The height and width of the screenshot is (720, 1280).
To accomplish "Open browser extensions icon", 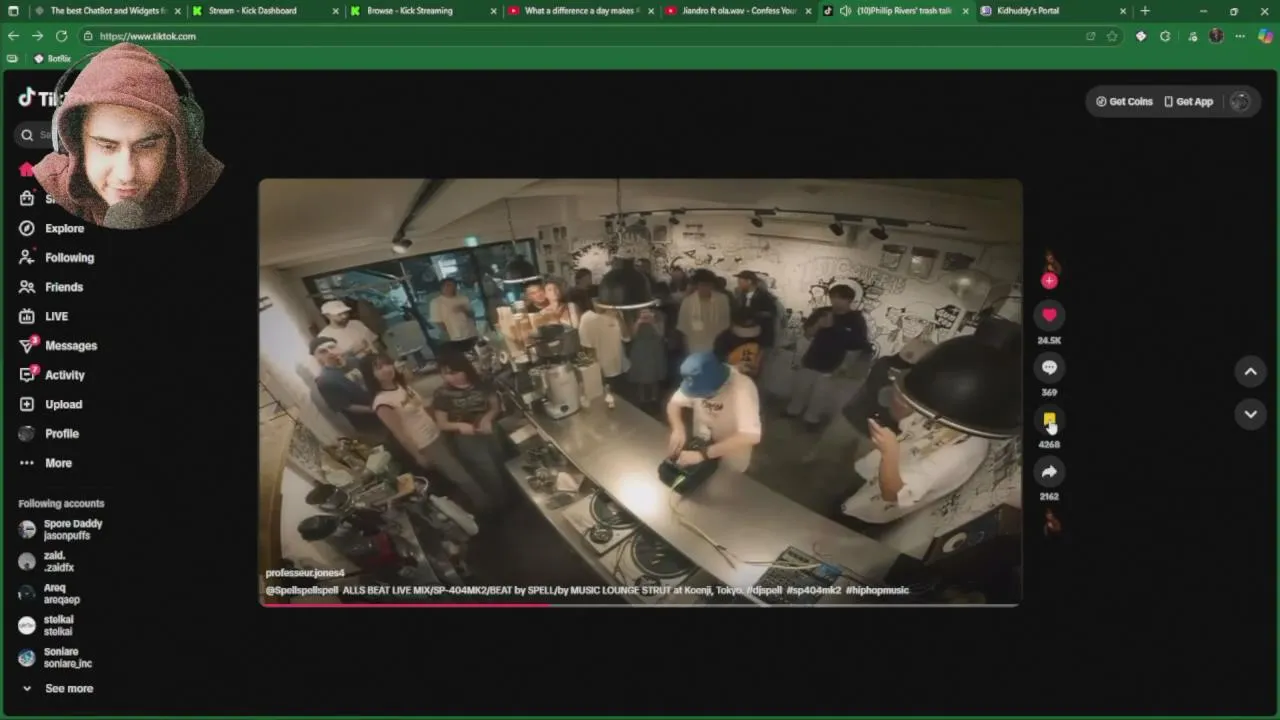I will coord(1165,36).
